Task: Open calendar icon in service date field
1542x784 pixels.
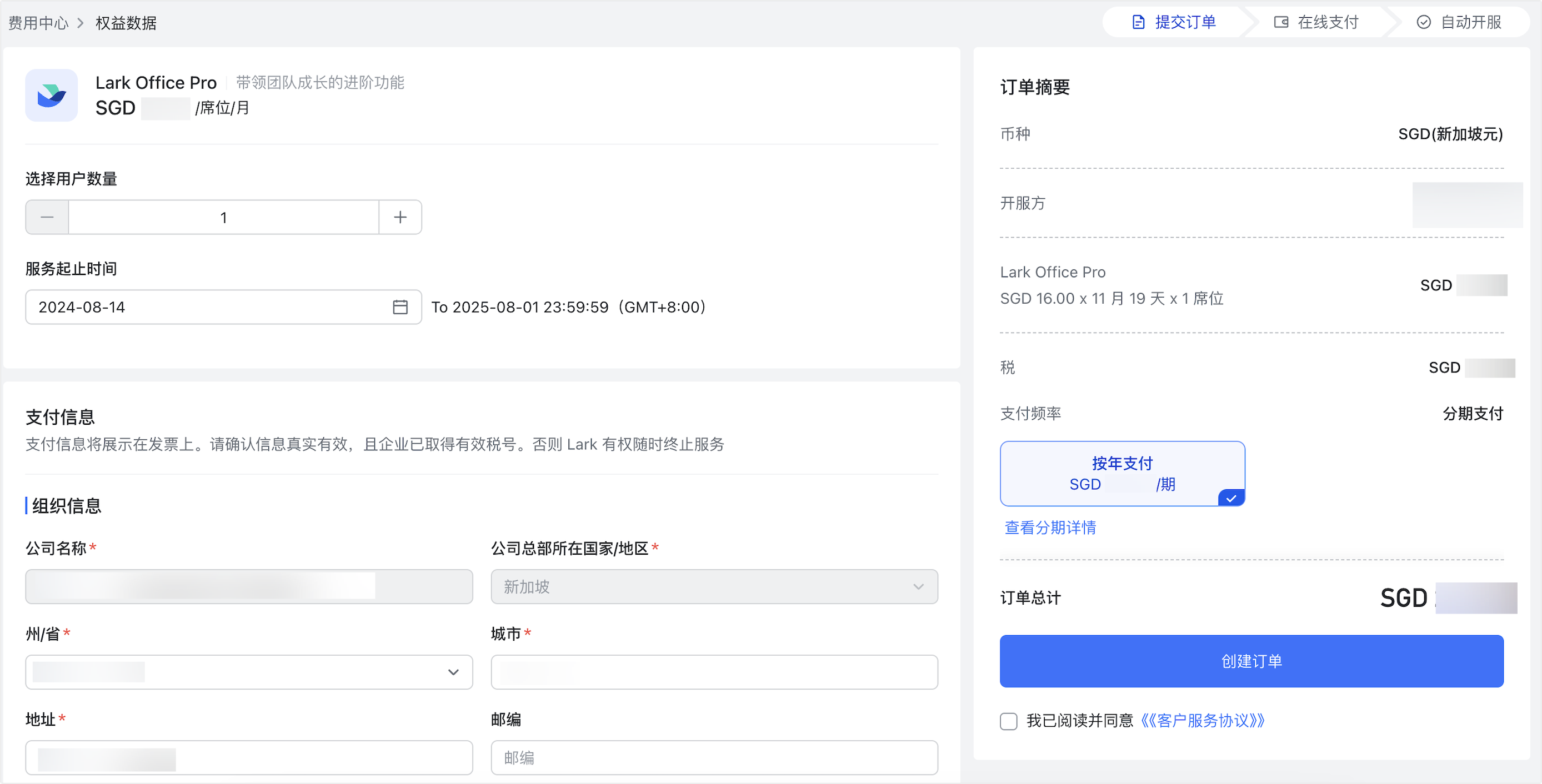Action: pyautogui.click(x=400, y=307)
